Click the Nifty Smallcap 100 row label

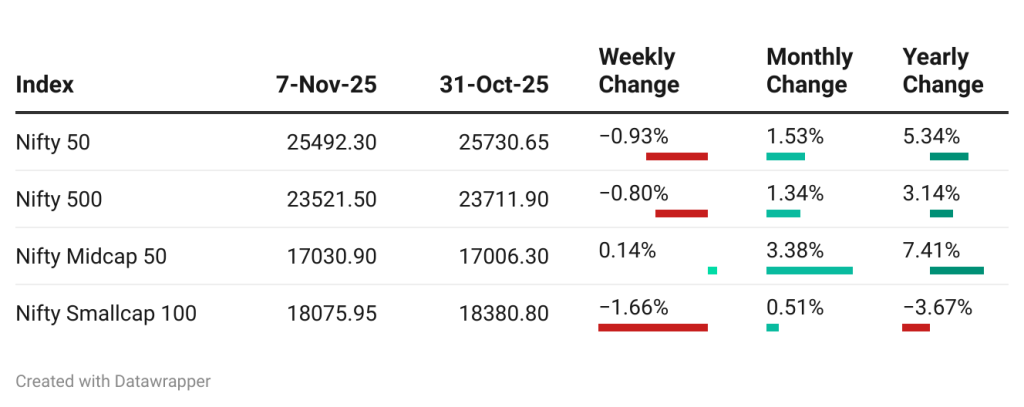(106, 313)
